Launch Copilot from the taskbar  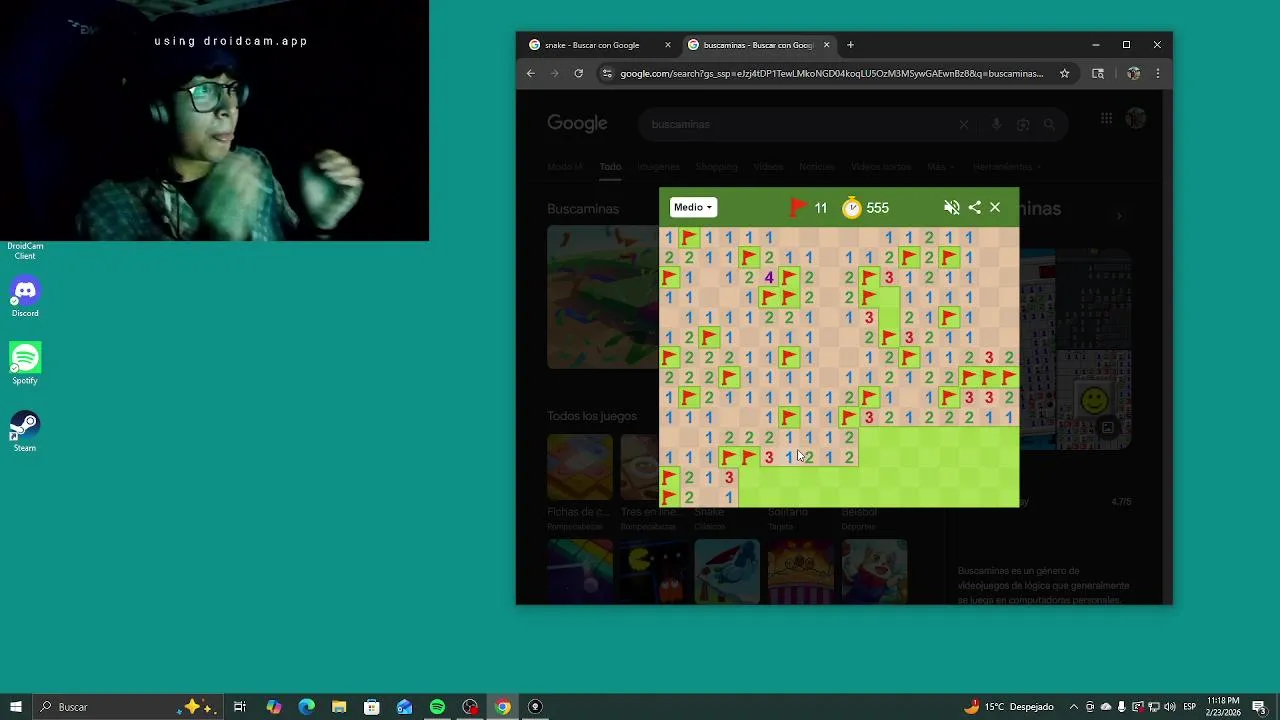coord(273,707)
